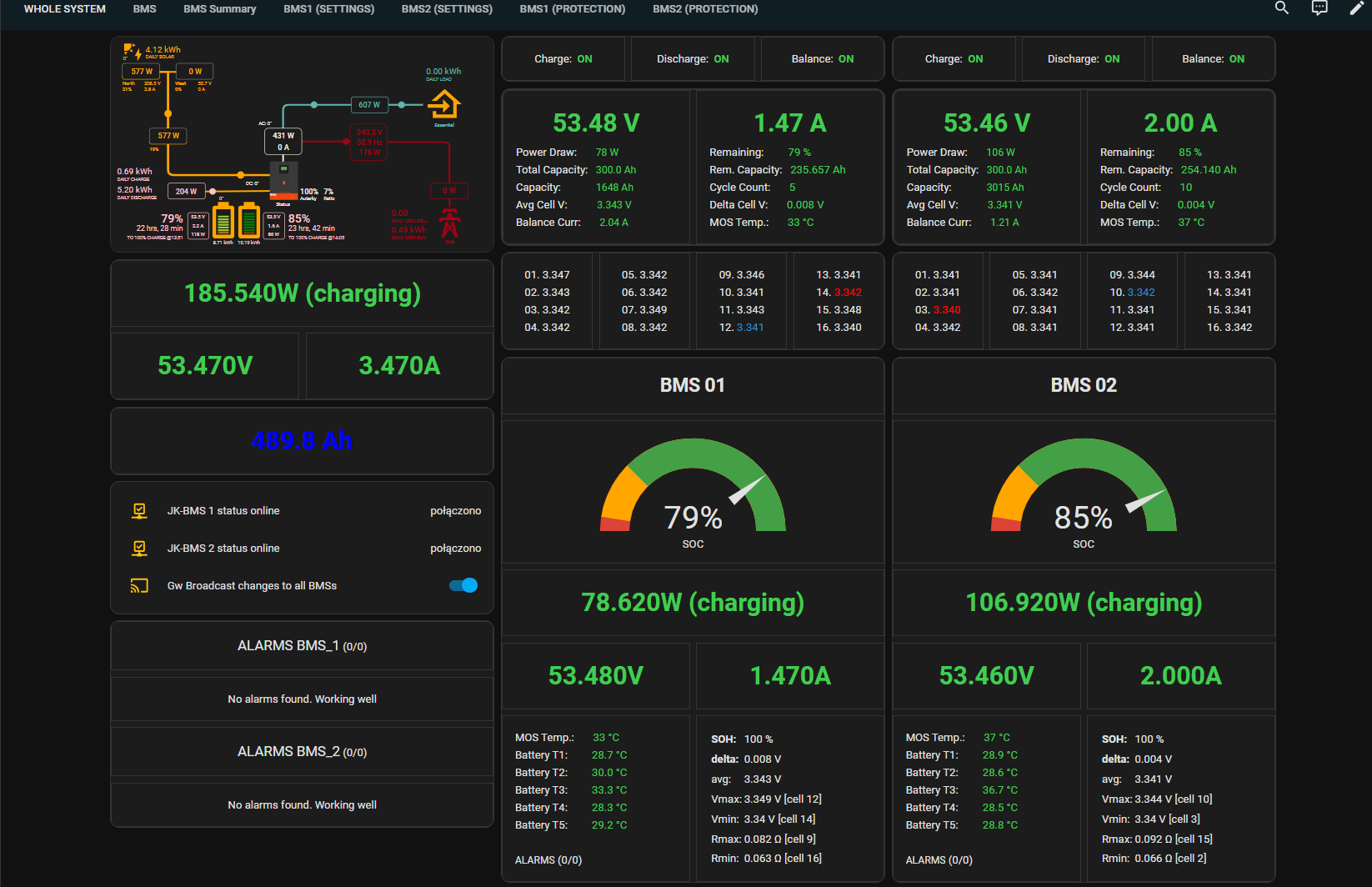
Task: Click BMS 01 Discharge: ON status
Action: point(693,59)
